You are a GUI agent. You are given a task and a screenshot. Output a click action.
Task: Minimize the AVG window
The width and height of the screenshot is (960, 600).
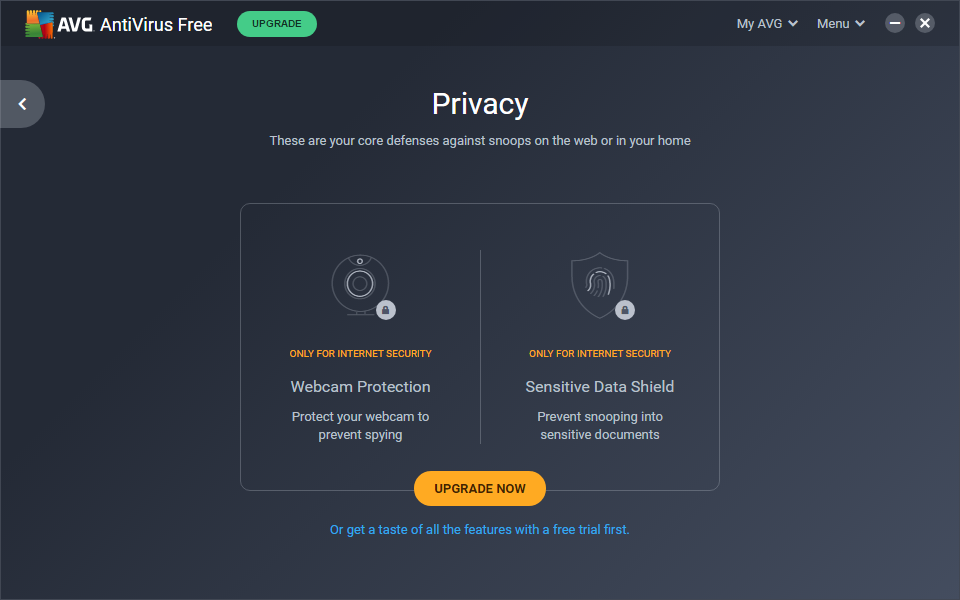(x=895, y=23)
